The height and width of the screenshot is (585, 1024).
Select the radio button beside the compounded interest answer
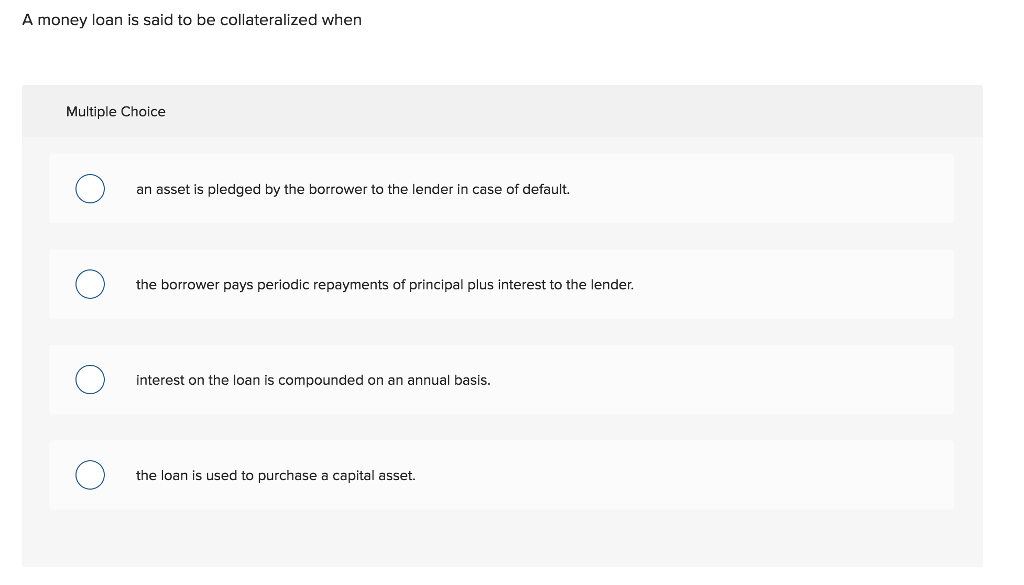(89, 379)
